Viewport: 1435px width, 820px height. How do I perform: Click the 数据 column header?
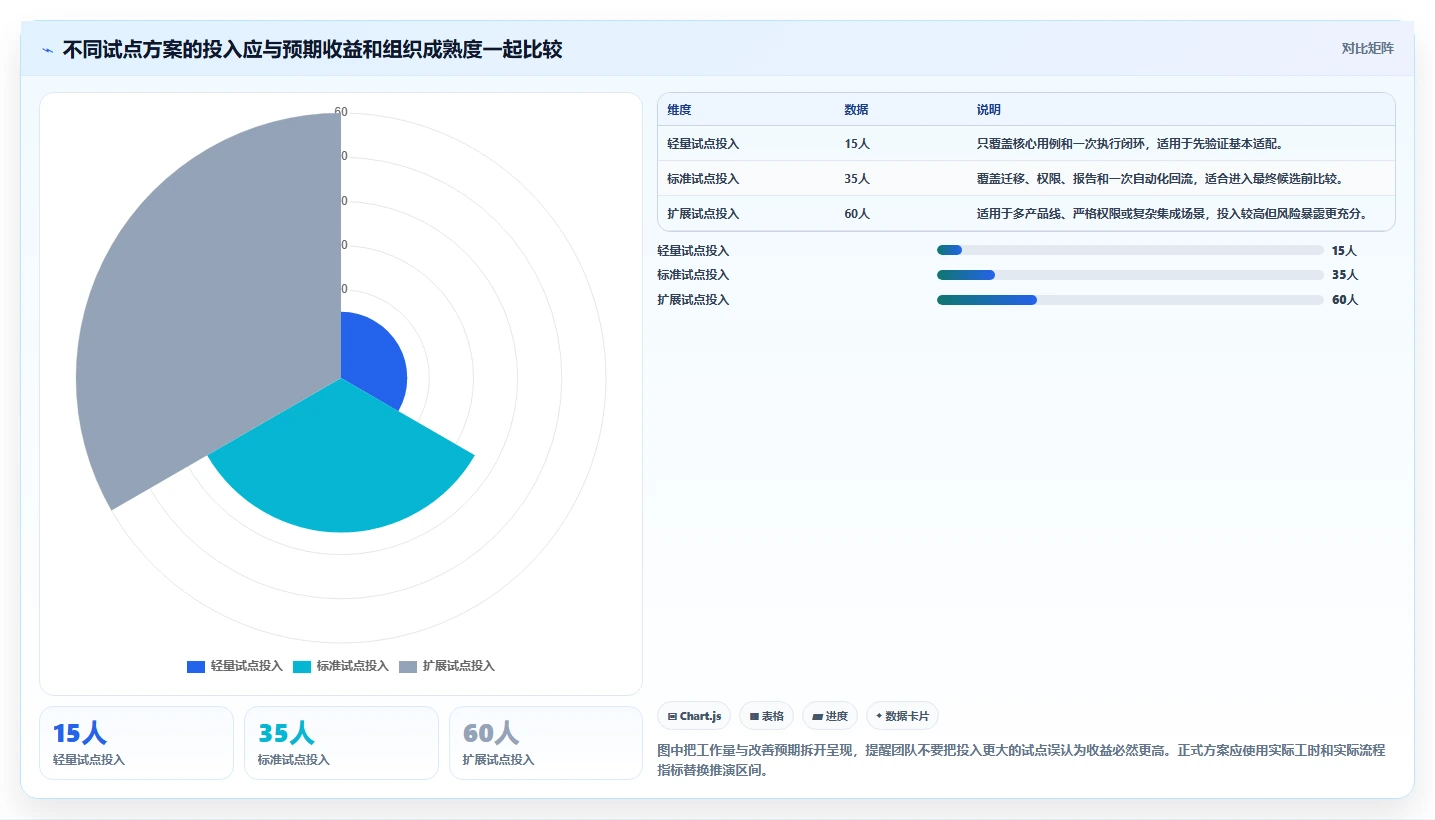pos(856,110)
